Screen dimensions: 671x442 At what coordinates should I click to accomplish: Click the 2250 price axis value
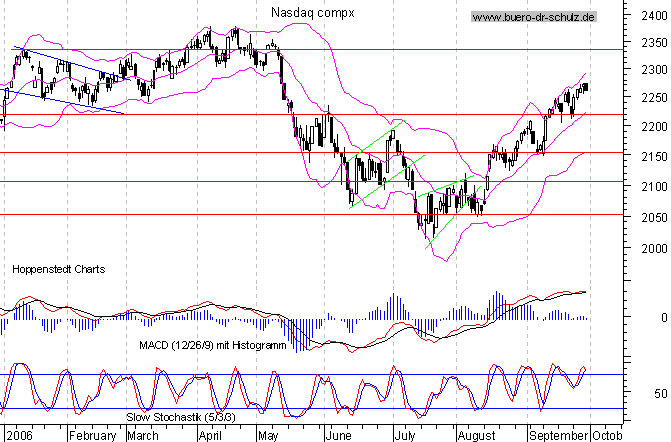(x=654, y=98)
